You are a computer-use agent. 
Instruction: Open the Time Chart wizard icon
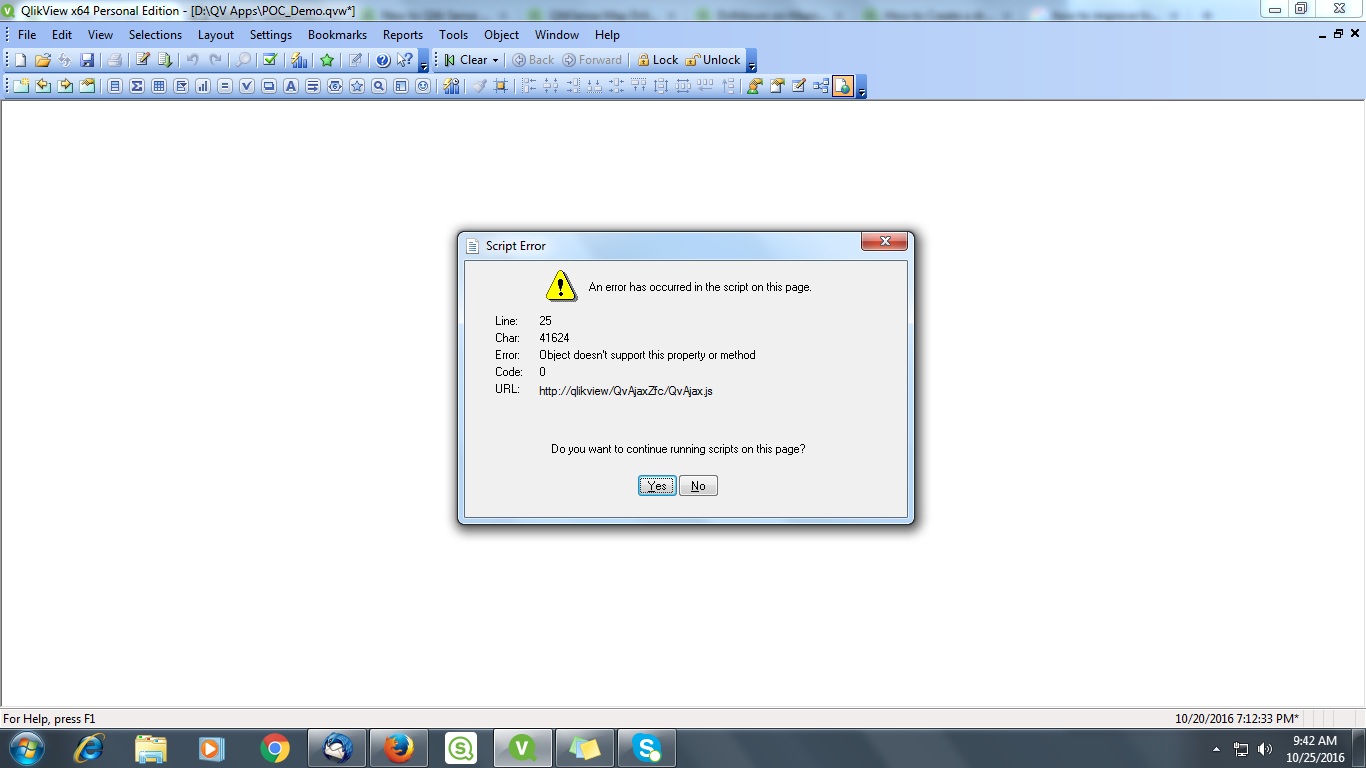pos(451,86)
